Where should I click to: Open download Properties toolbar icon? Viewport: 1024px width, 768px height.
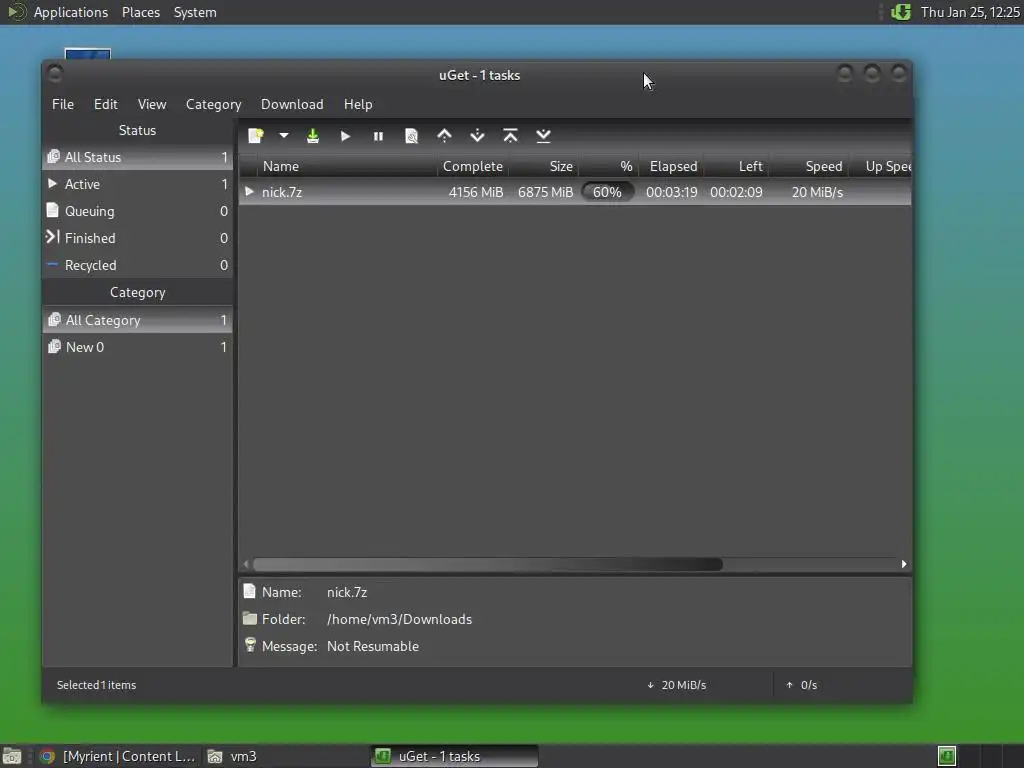coord(411,136)
